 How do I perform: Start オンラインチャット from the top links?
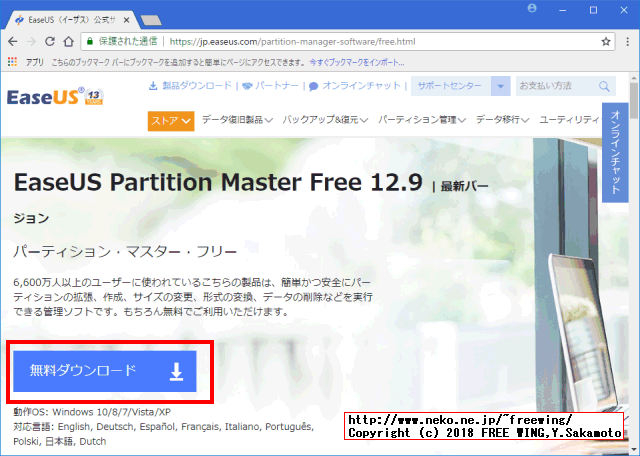(x=355, y=86)
